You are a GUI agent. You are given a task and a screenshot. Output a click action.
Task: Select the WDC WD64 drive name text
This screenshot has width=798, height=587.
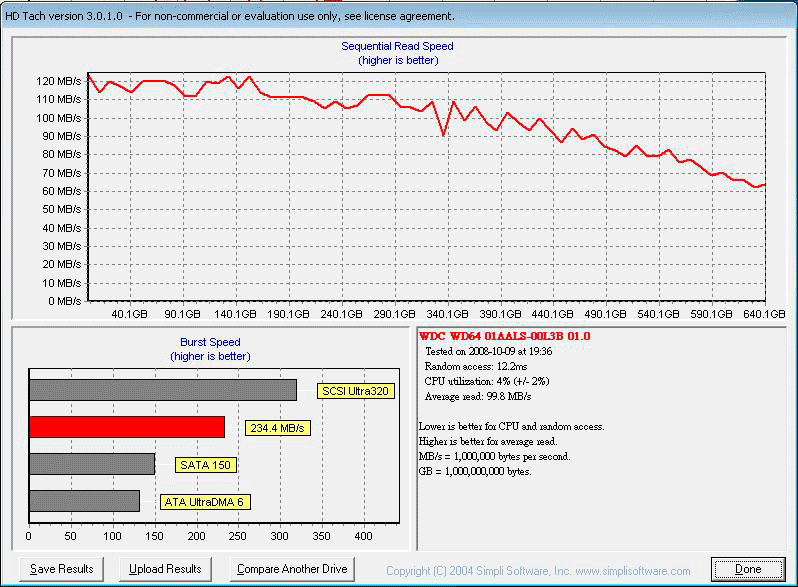pyautogui.click(x=504, y=336)
